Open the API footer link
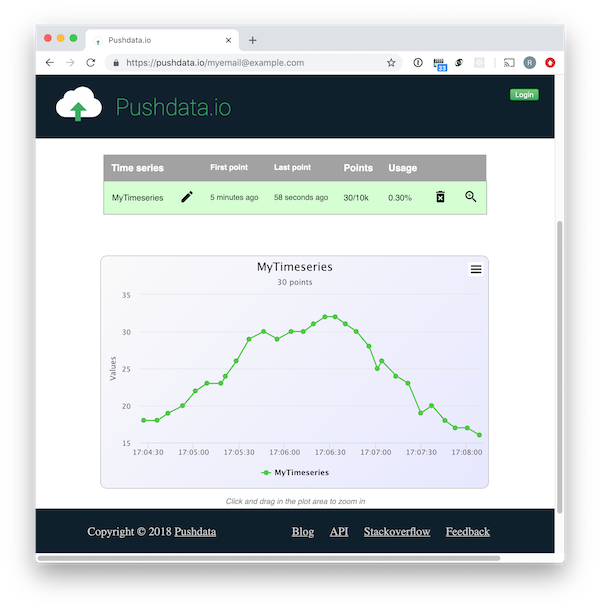The image size is (600, 610). coord(339,531)
